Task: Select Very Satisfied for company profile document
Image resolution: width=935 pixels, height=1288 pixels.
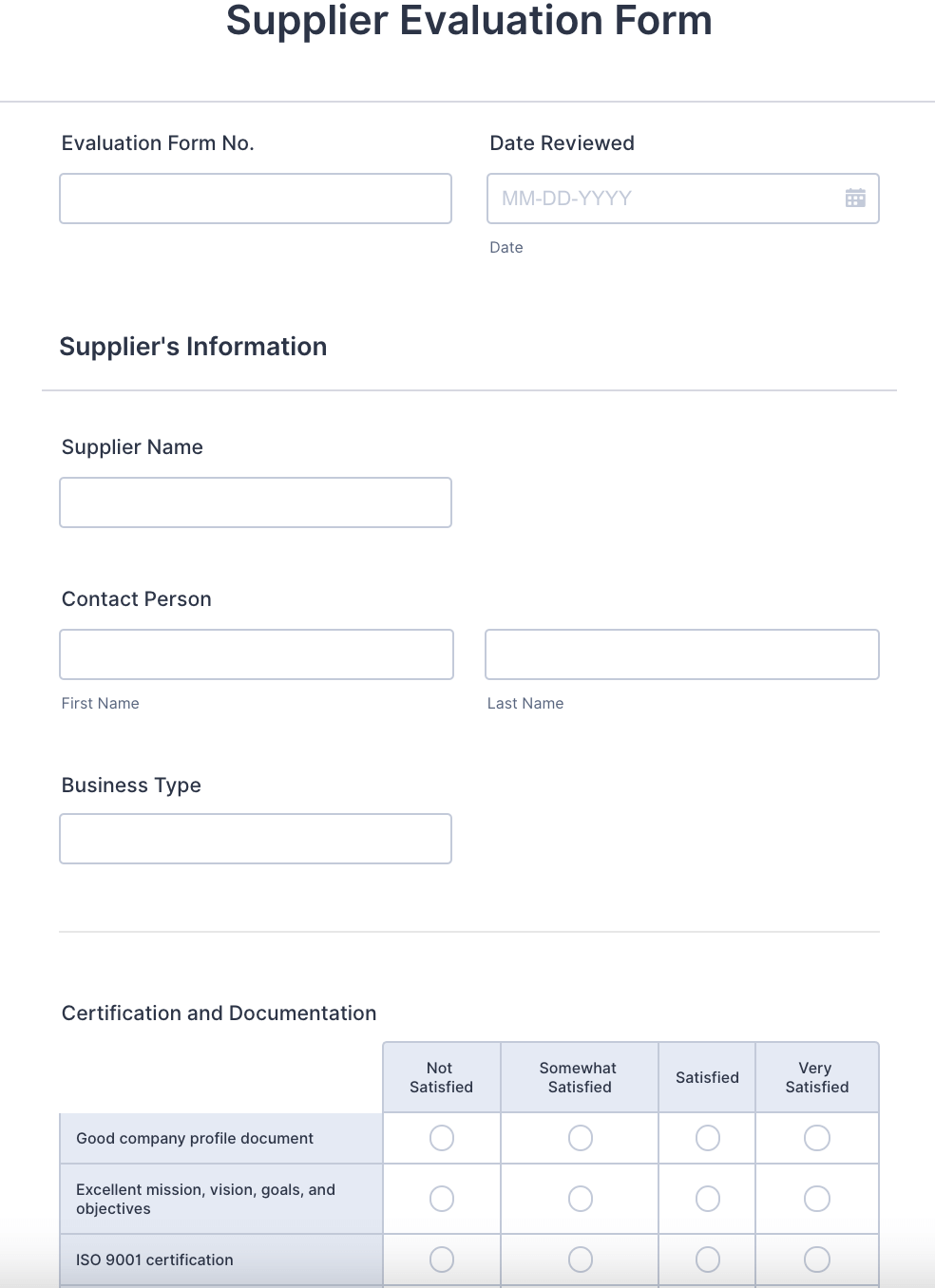Action: point(817,1138)
